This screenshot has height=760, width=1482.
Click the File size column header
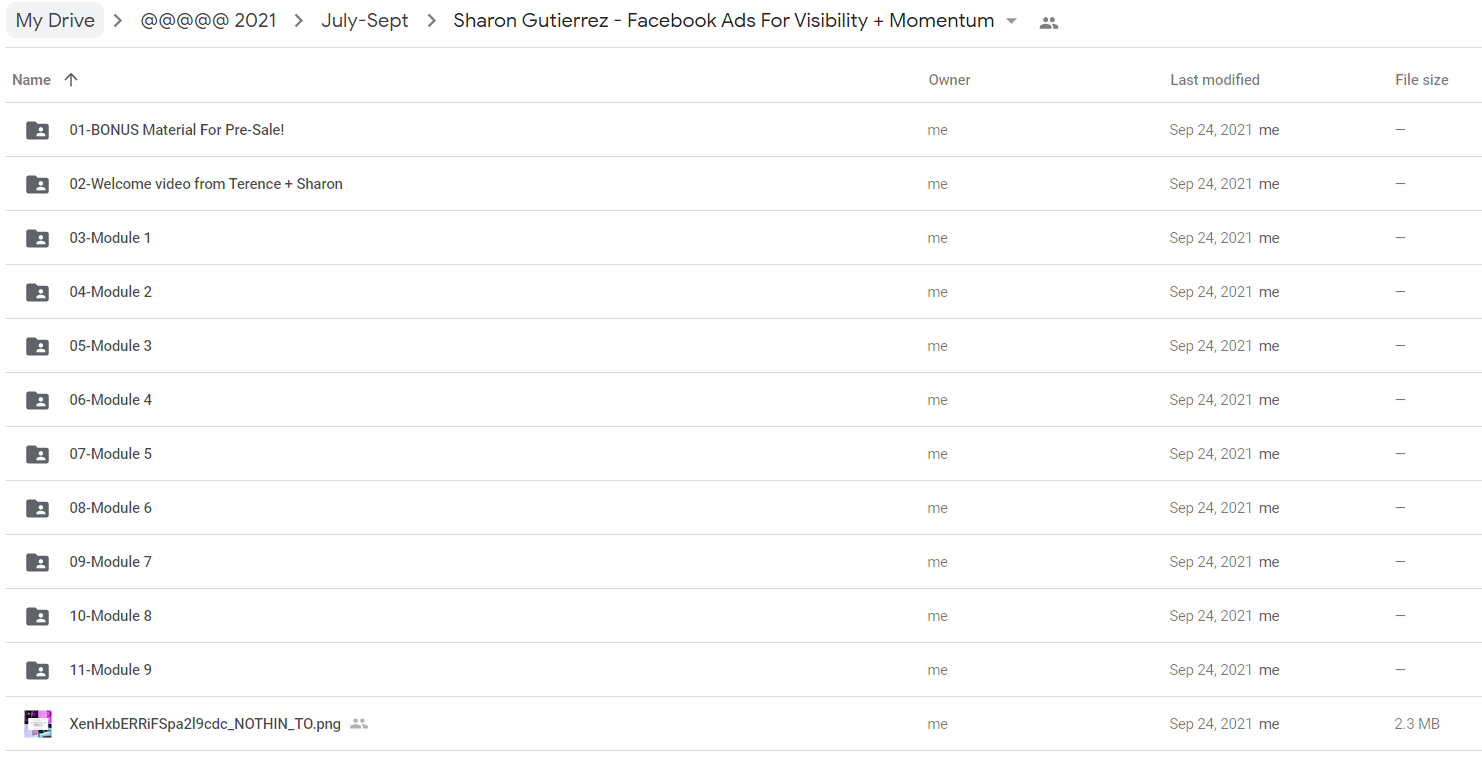coord(1421,80)
